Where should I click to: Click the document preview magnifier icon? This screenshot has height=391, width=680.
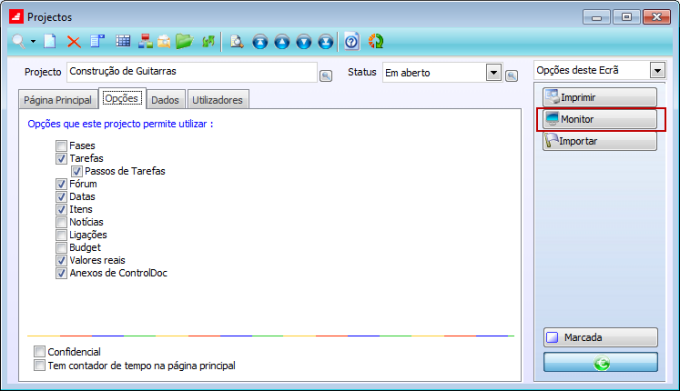pyautogui.click(x=237, y=42)
